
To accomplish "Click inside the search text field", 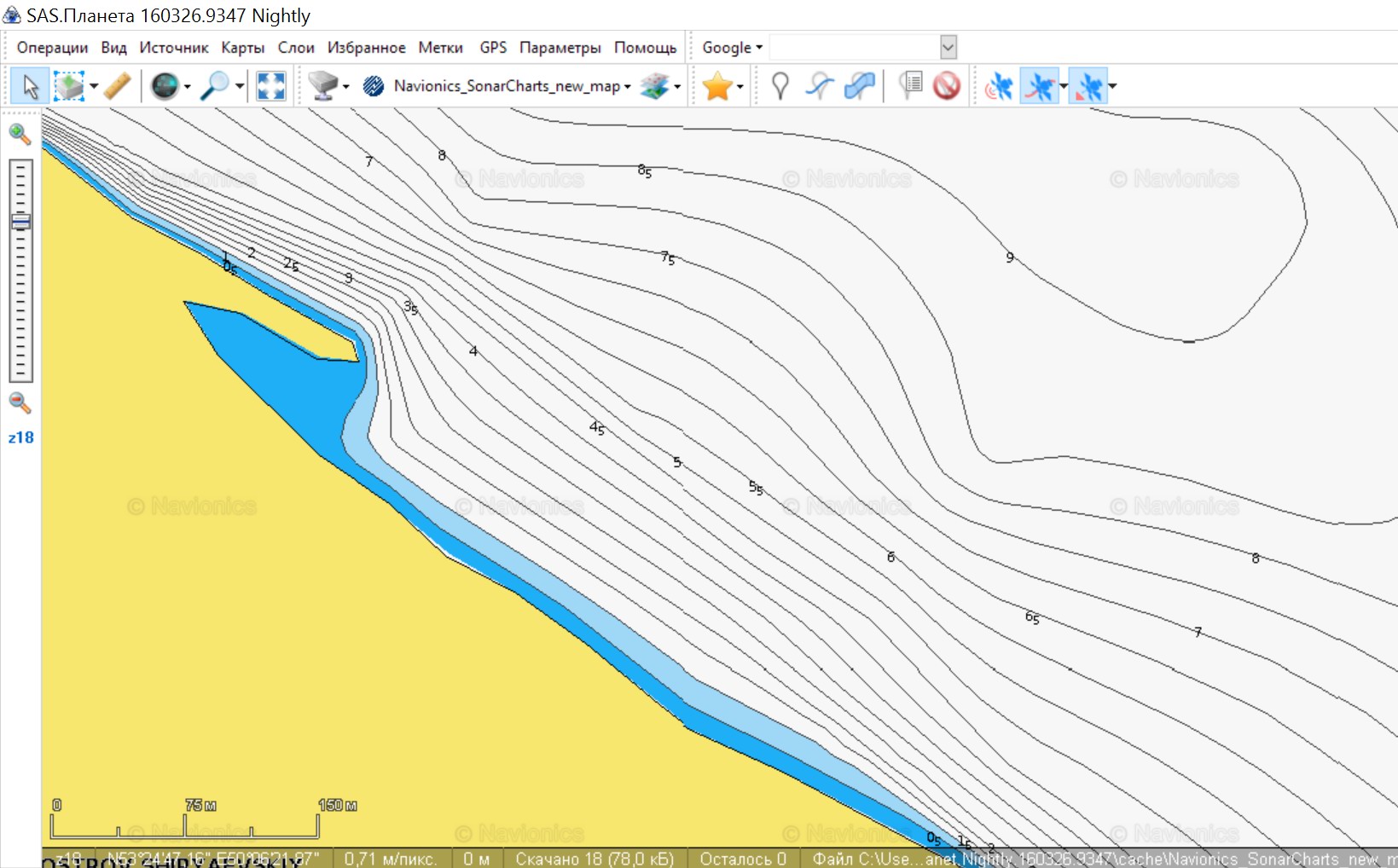I will [853, 48].
